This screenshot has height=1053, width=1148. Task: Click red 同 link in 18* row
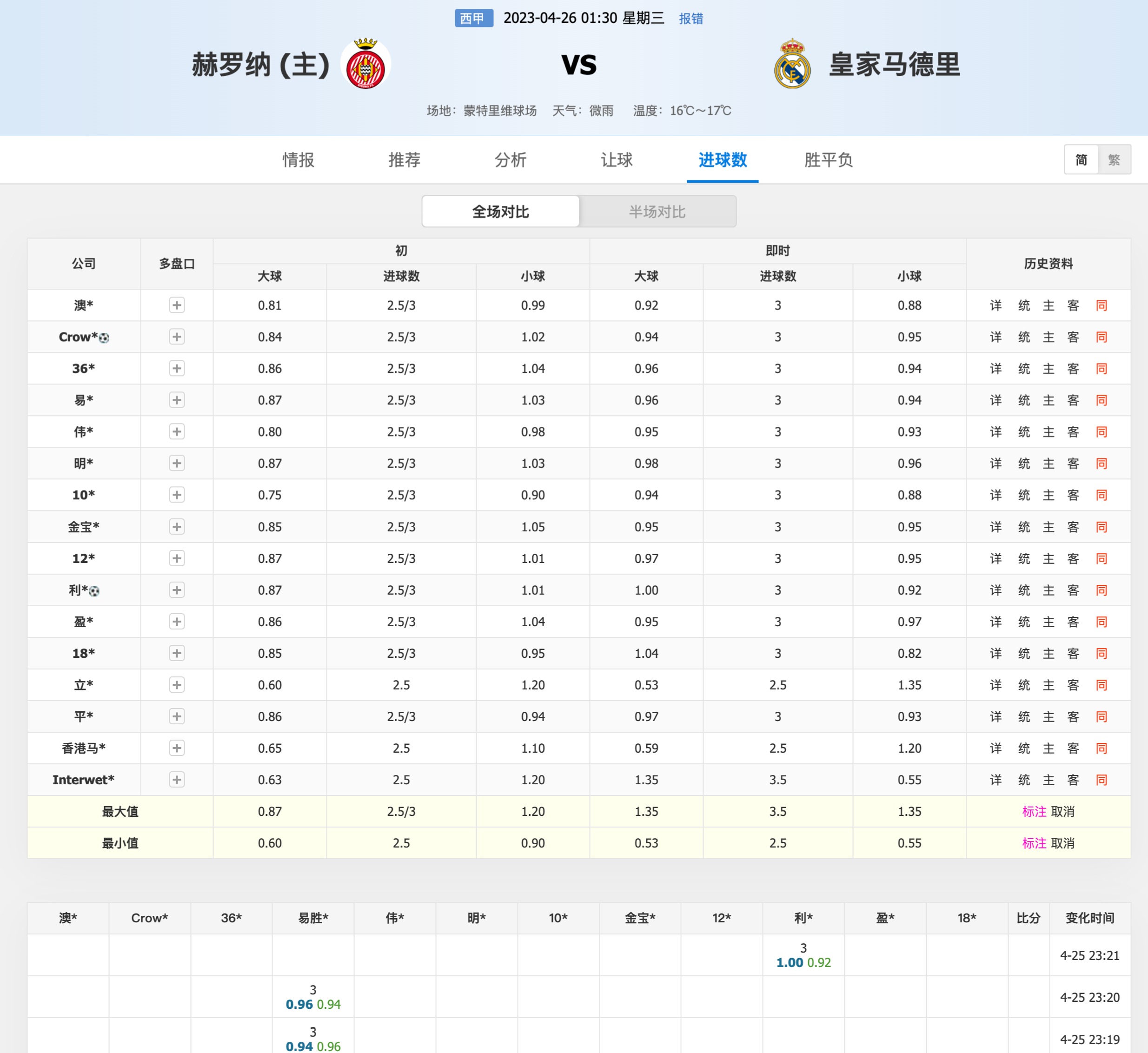(x=1101, y=654)
